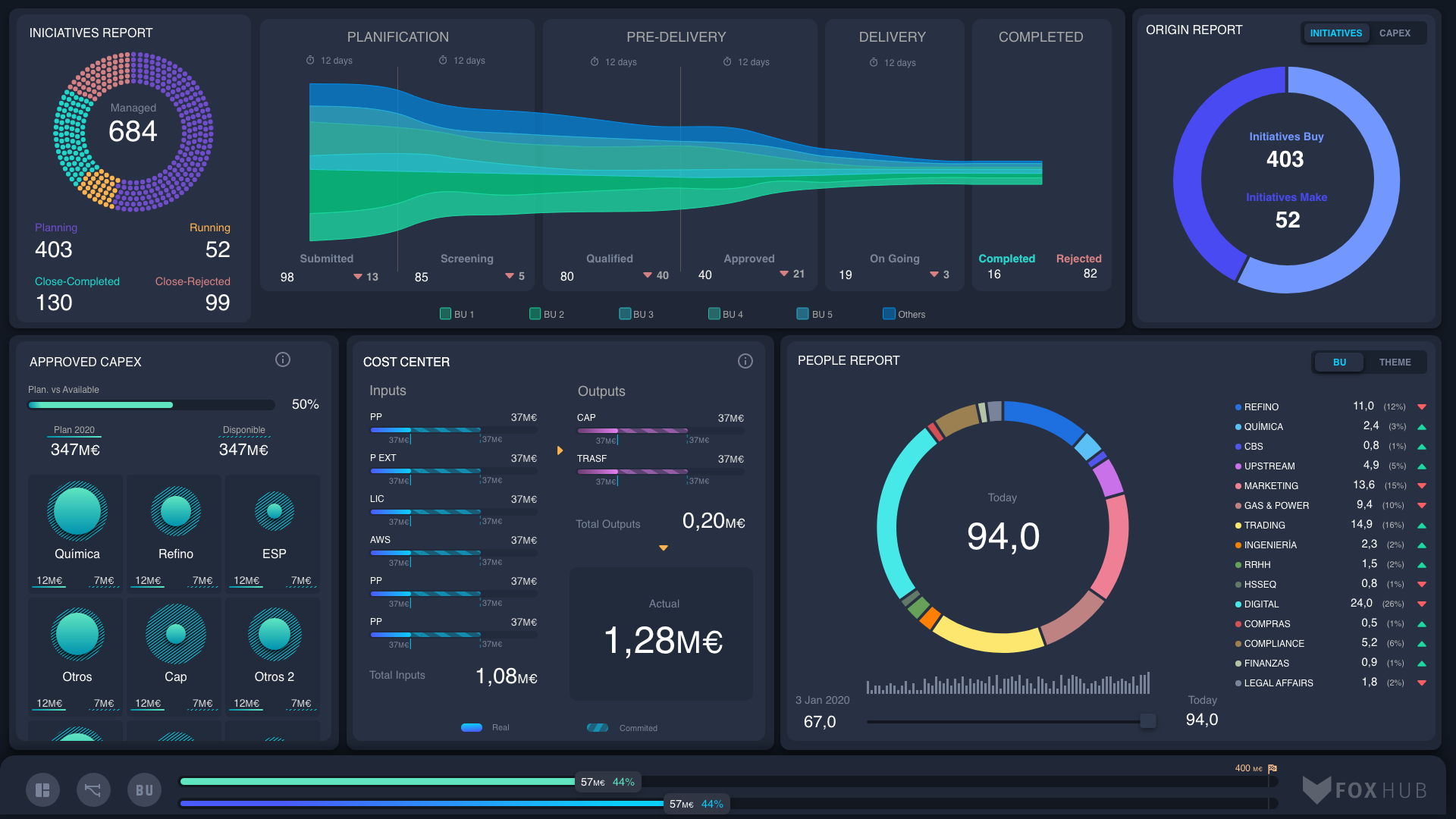This screenshot has width=1456, height=819.
Task: Select DIGITAL in the People Report list
Action: [x=1261, y=604]
